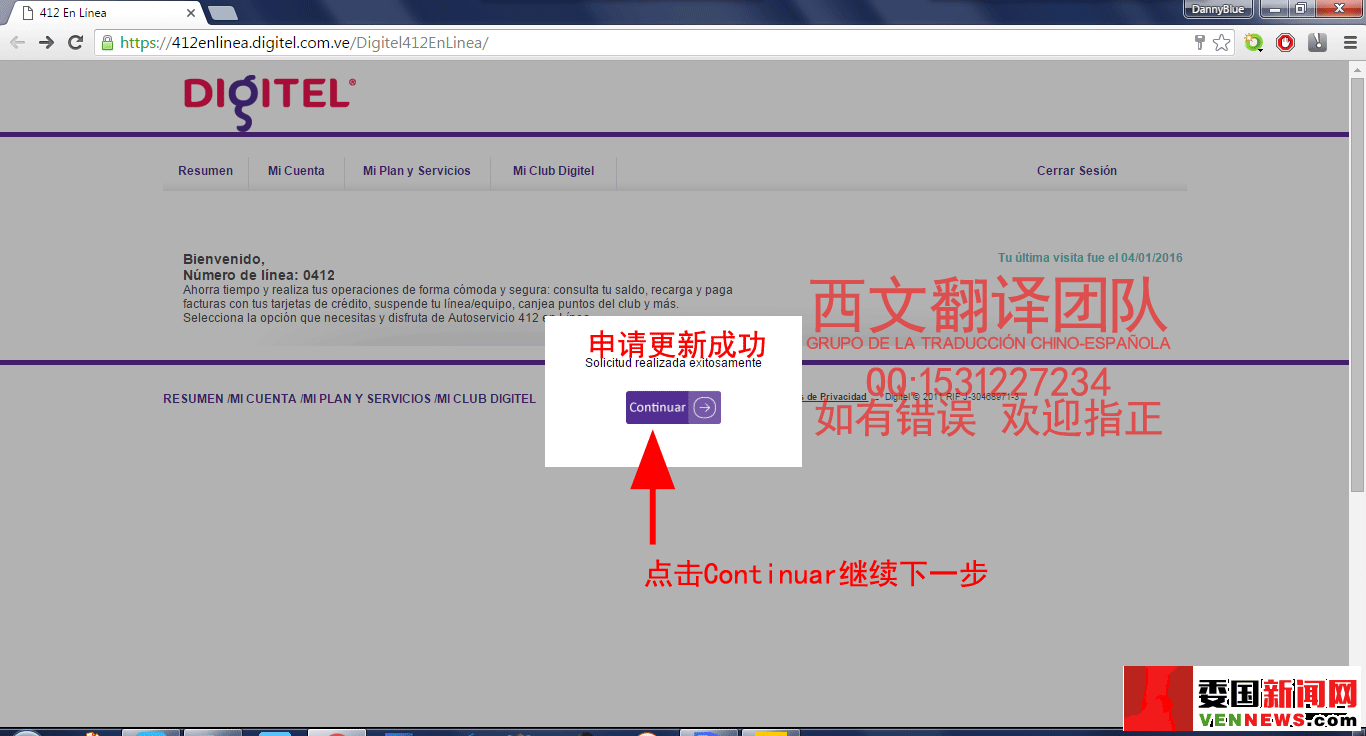
Task: Select the 412 En Línea tab
Action: [x=102, y=13]
